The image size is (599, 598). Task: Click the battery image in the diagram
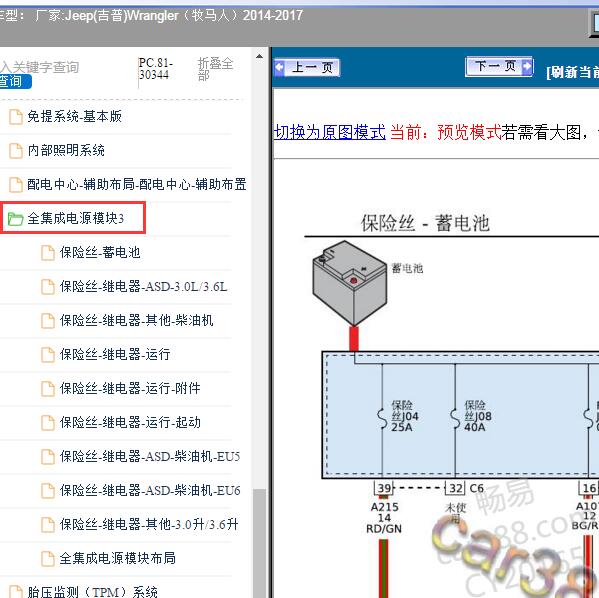(350, 283)
